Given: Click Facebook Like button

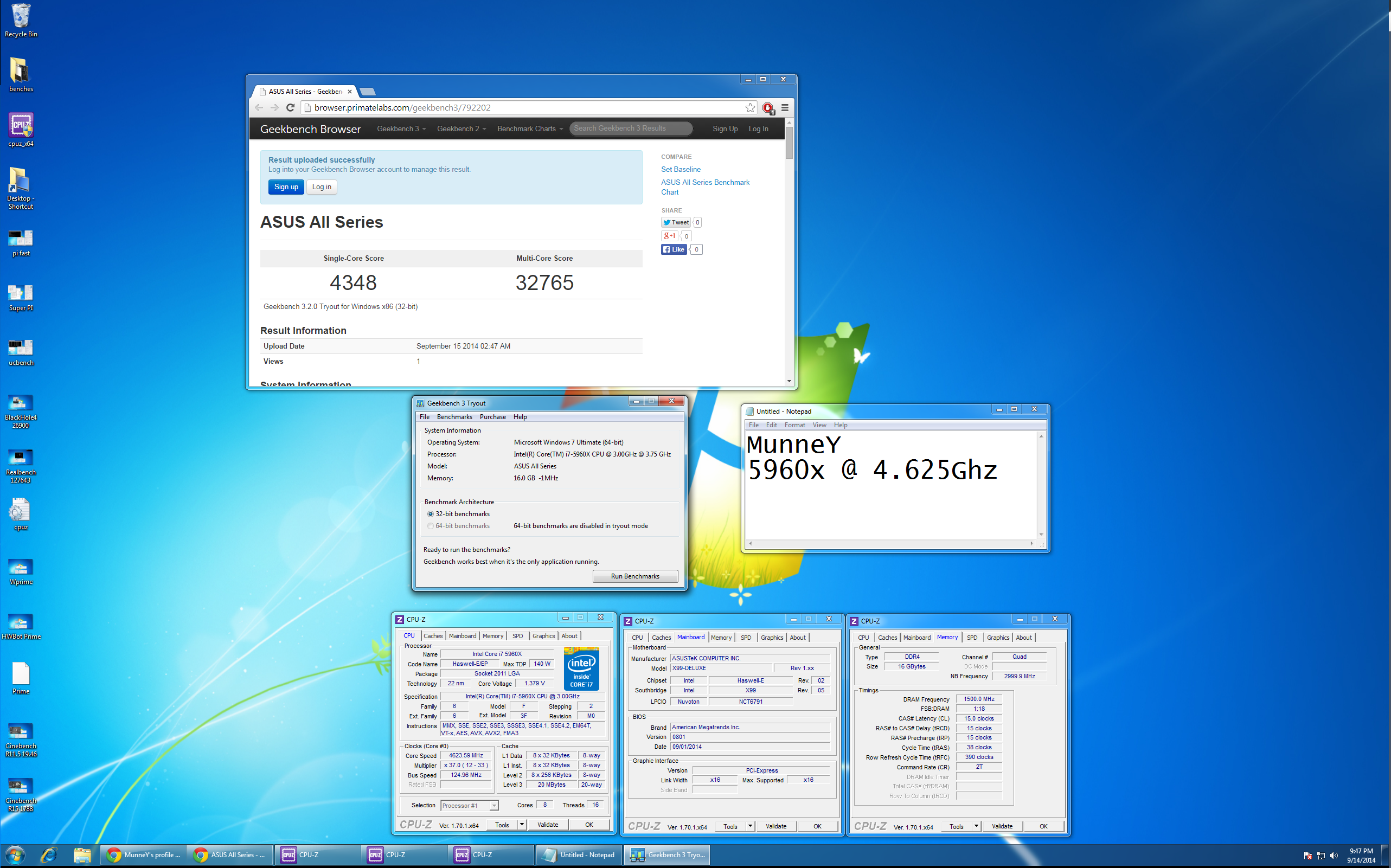Looking at the screenshot, I should (674, 249).
